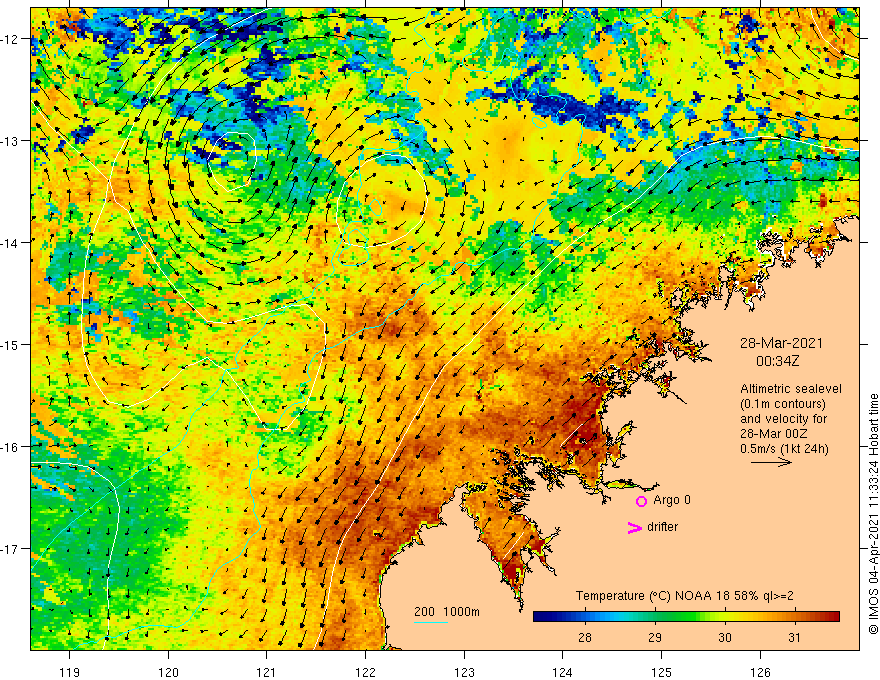This screenshot has height=680, width=880.
Task: Click the longitude axis label "119"
Action: [70, 672]
